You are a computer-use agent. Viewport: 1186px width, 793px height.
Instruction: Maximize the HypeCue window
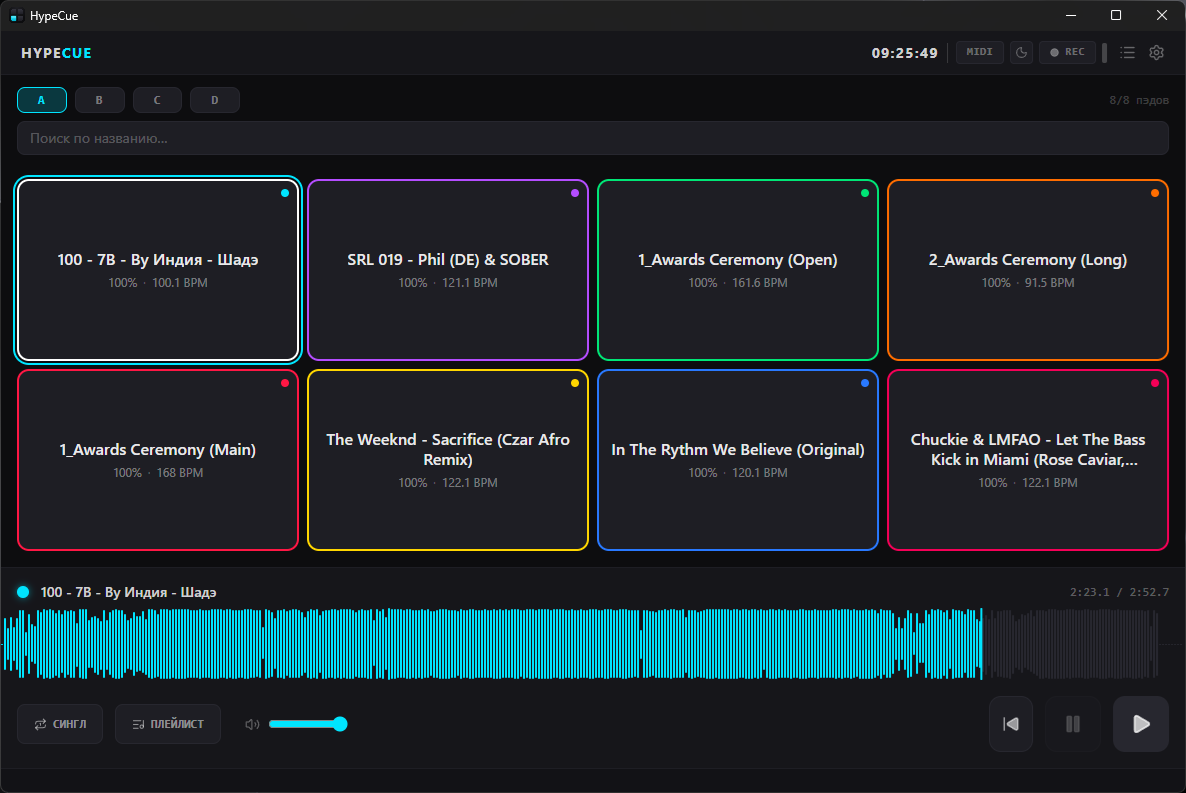(x=1116, y=15)
